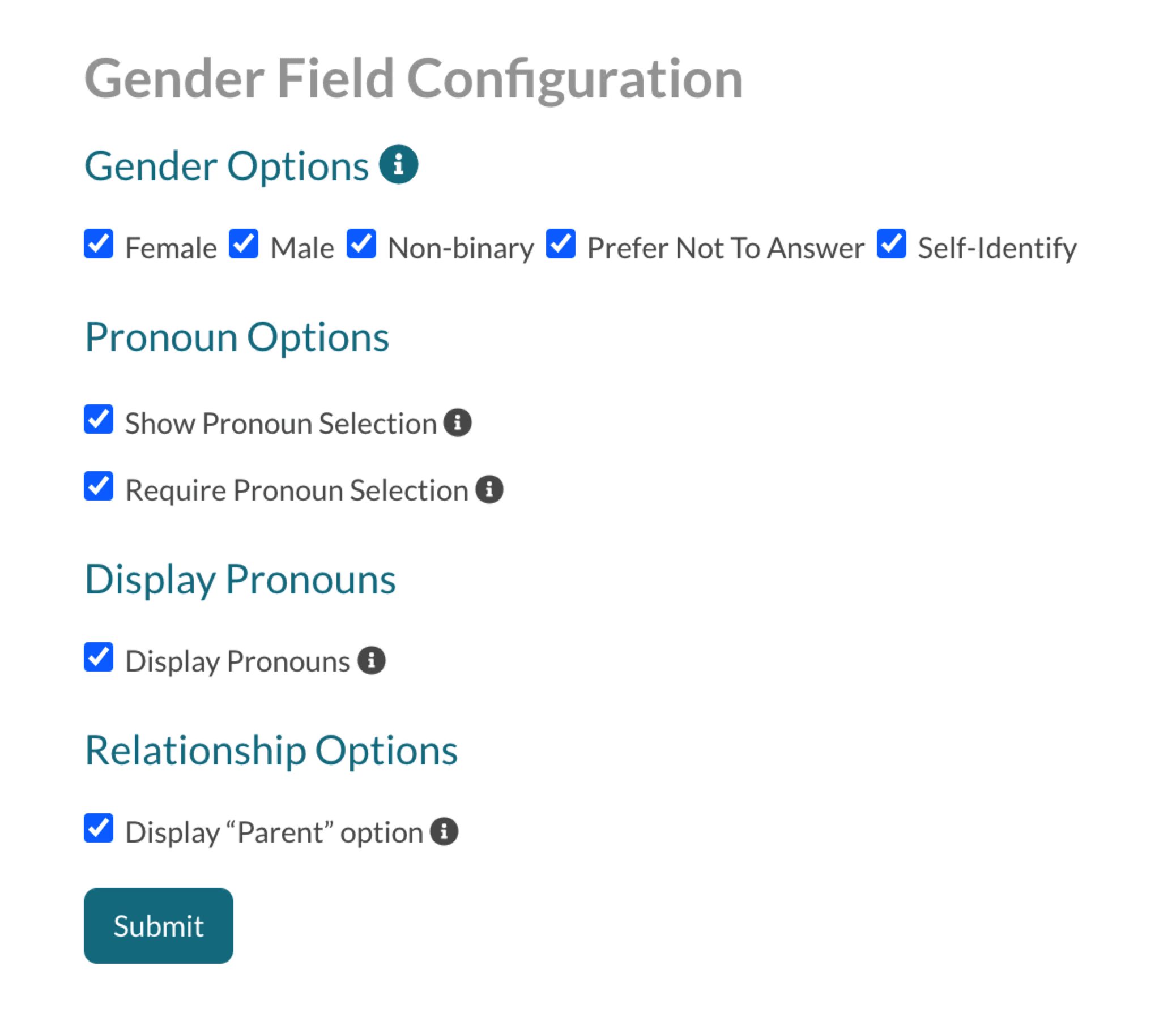
Task: Uncheck the Self-Identify checkbox
Action: [891, 244]
